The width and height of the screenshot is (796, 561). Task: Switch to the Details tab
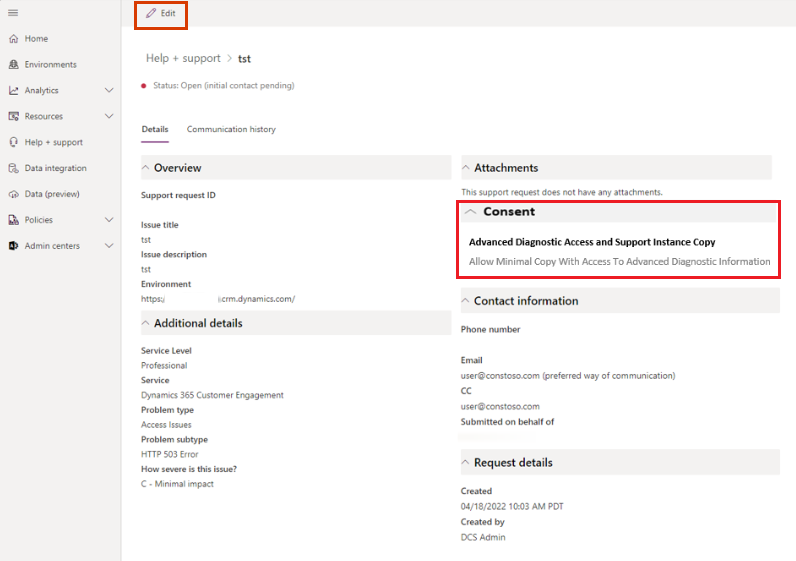tap(155, 129)
